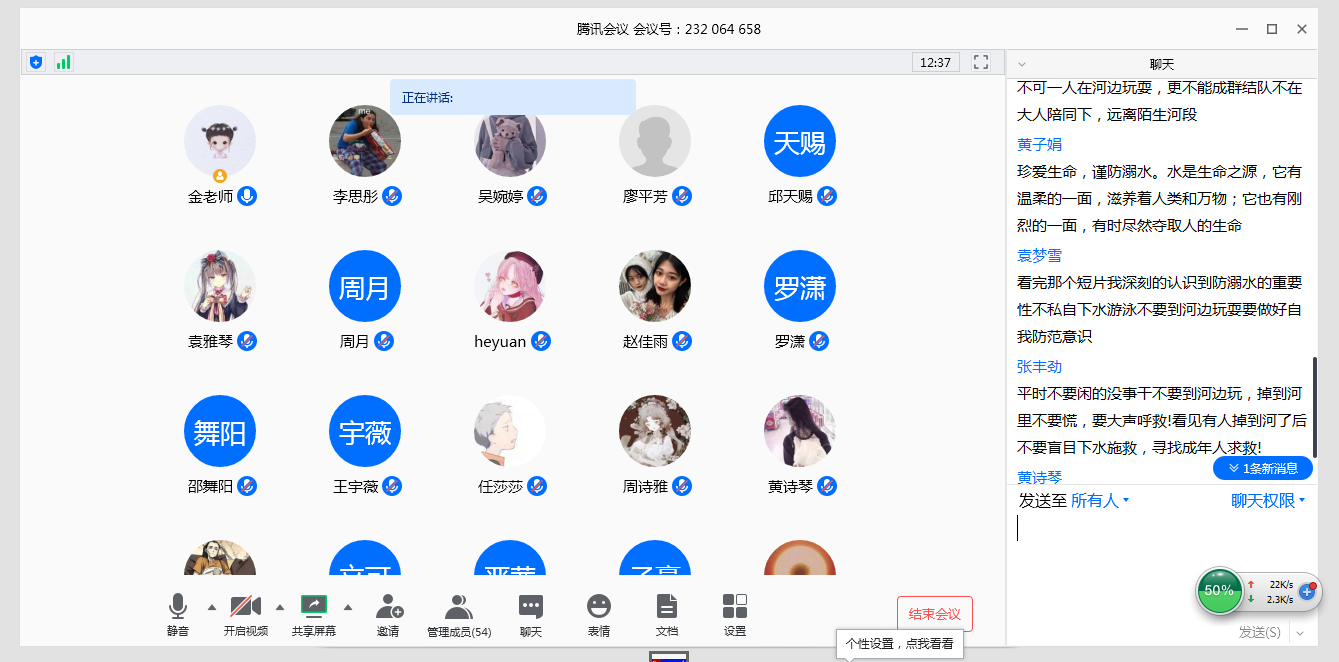1339x662 pixels.
Task: Collapse the chat panel header chevron
Action: pyautogui.click(x=1022, y=64)
